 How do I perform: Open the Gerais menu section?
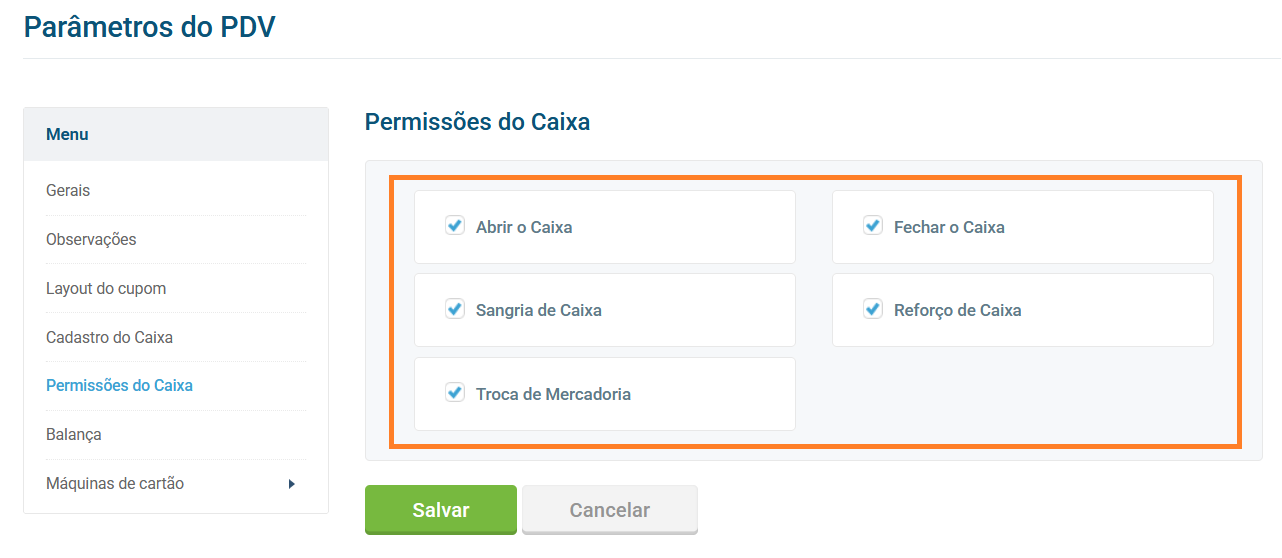68,190
